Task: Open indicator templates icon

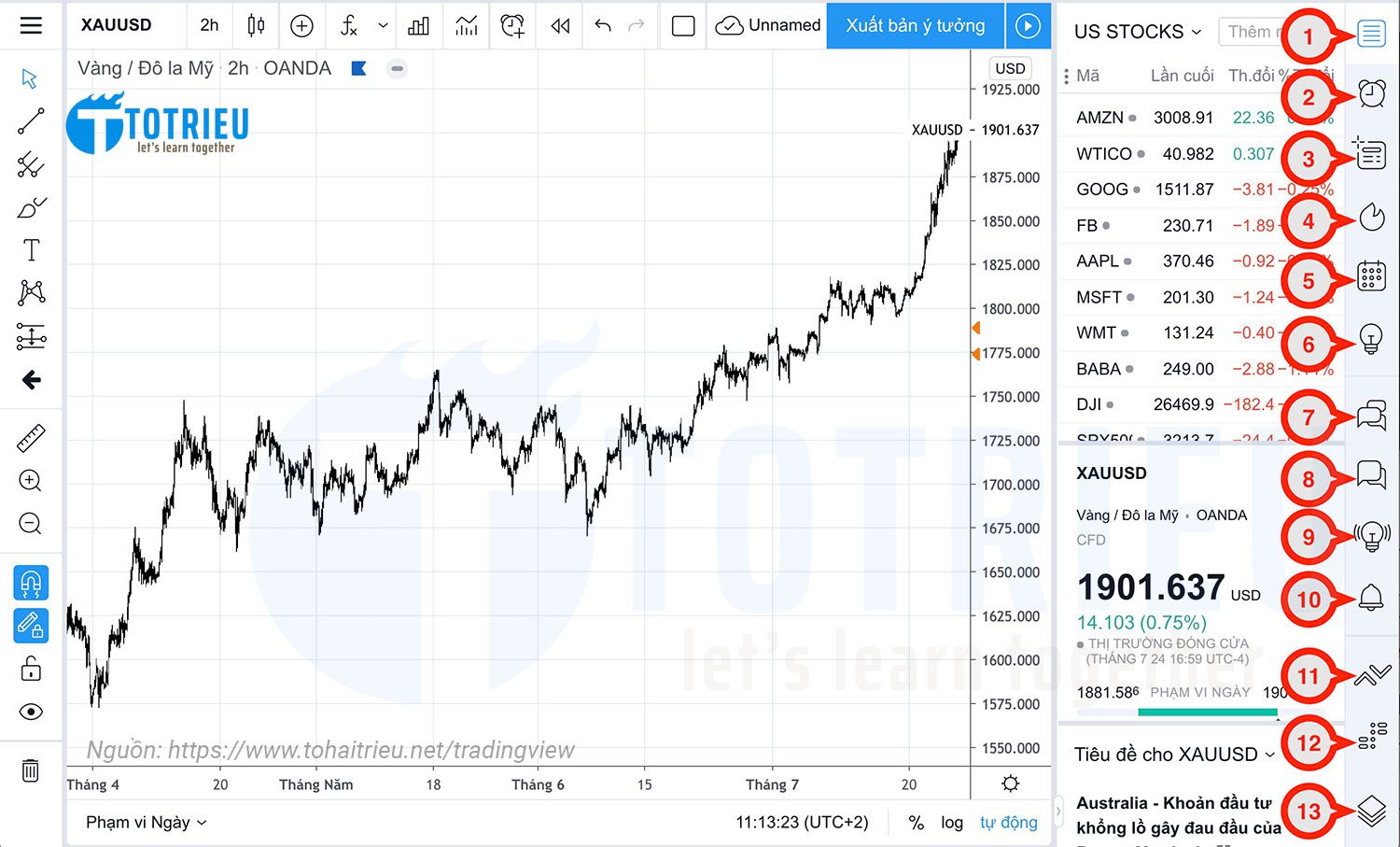Action: 466,25
